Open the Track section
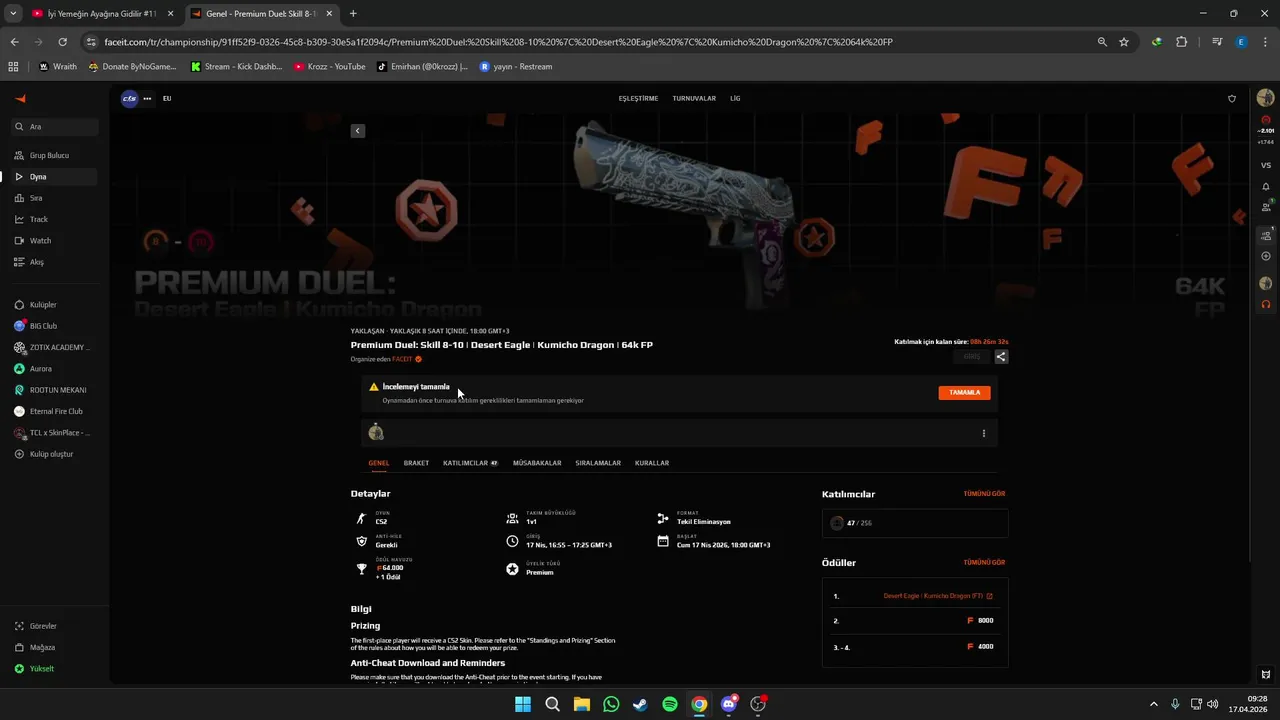The image size is (1280, 720). [x=54, y=219]
